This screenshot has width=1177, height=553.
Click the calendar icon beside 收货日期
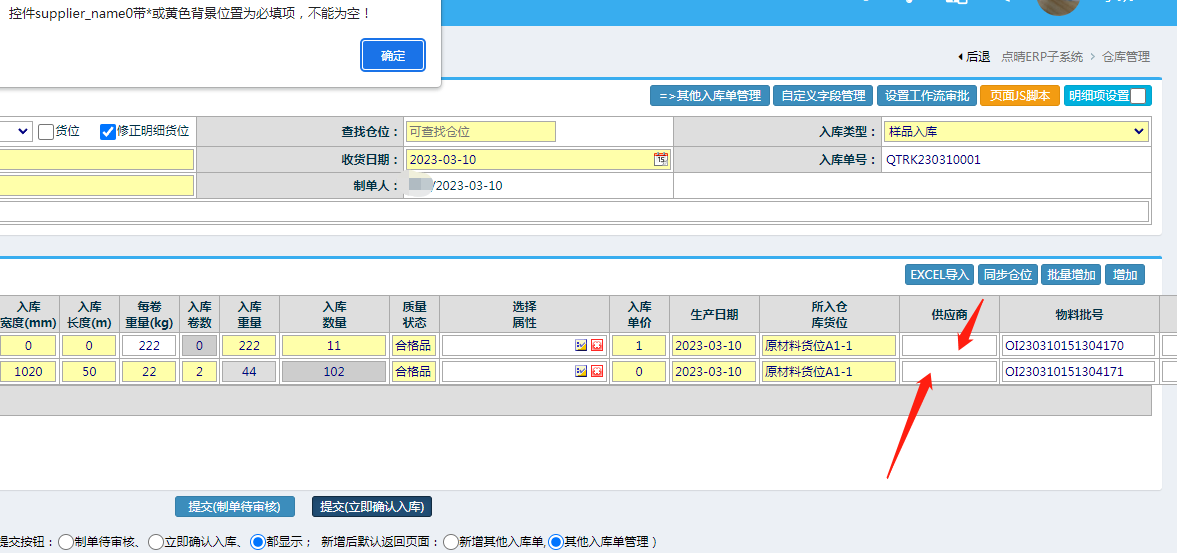pyautogui.click(x=660, y=159)
